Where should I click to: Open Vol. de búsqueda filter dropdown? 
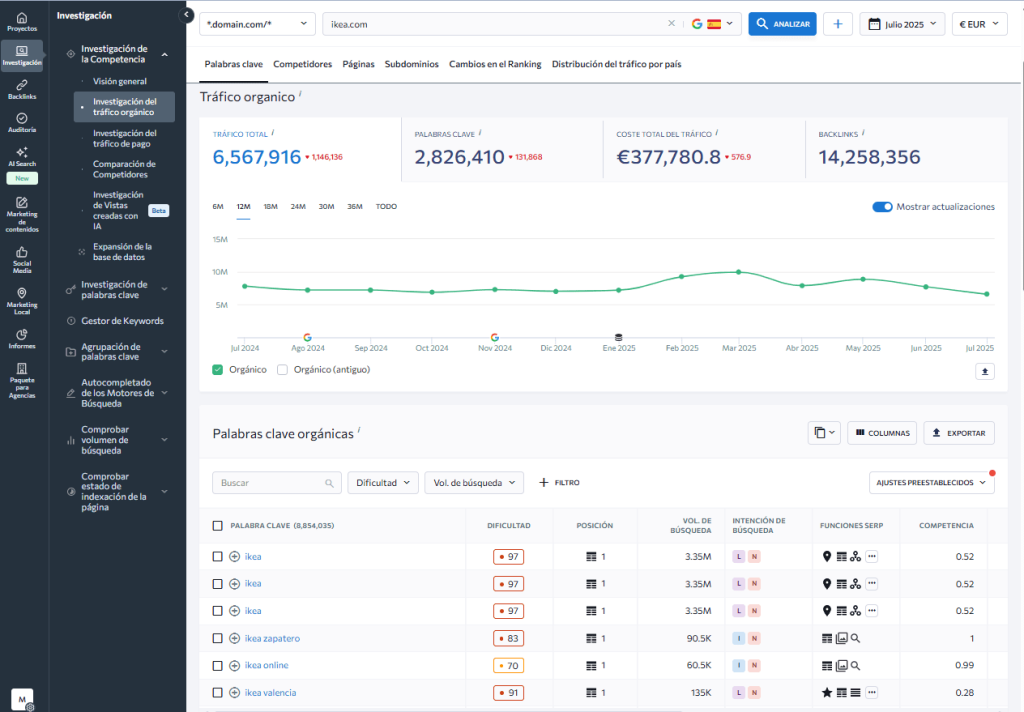(x=474, y=483)
